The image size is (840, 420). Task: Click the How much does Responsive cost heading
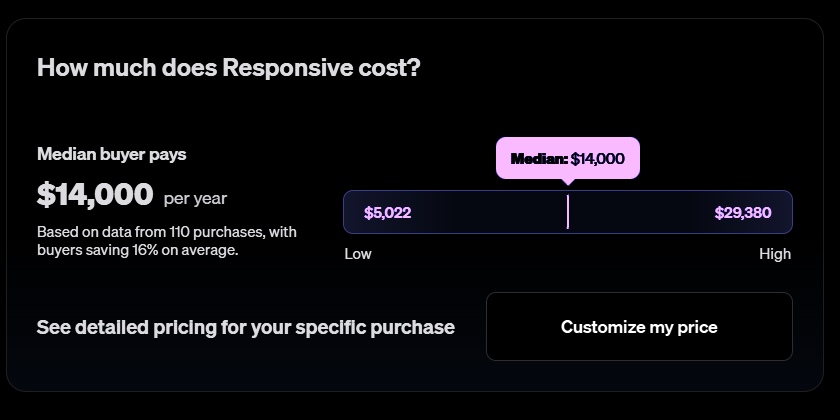coord(228,68)
